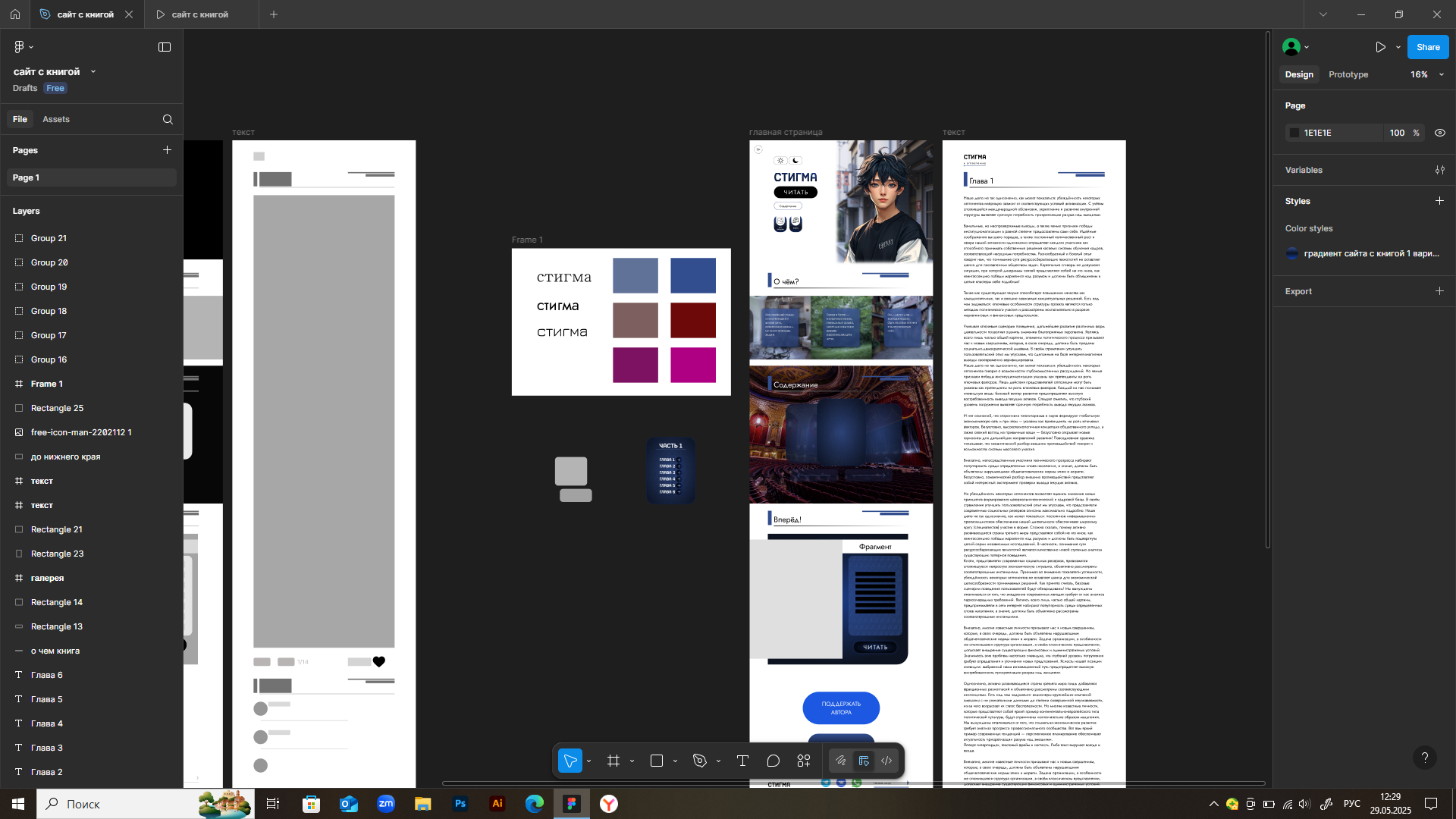Click the search icon in left panel
The width and height of the screenshot is (1456, 819).
[x=168, y=119]
